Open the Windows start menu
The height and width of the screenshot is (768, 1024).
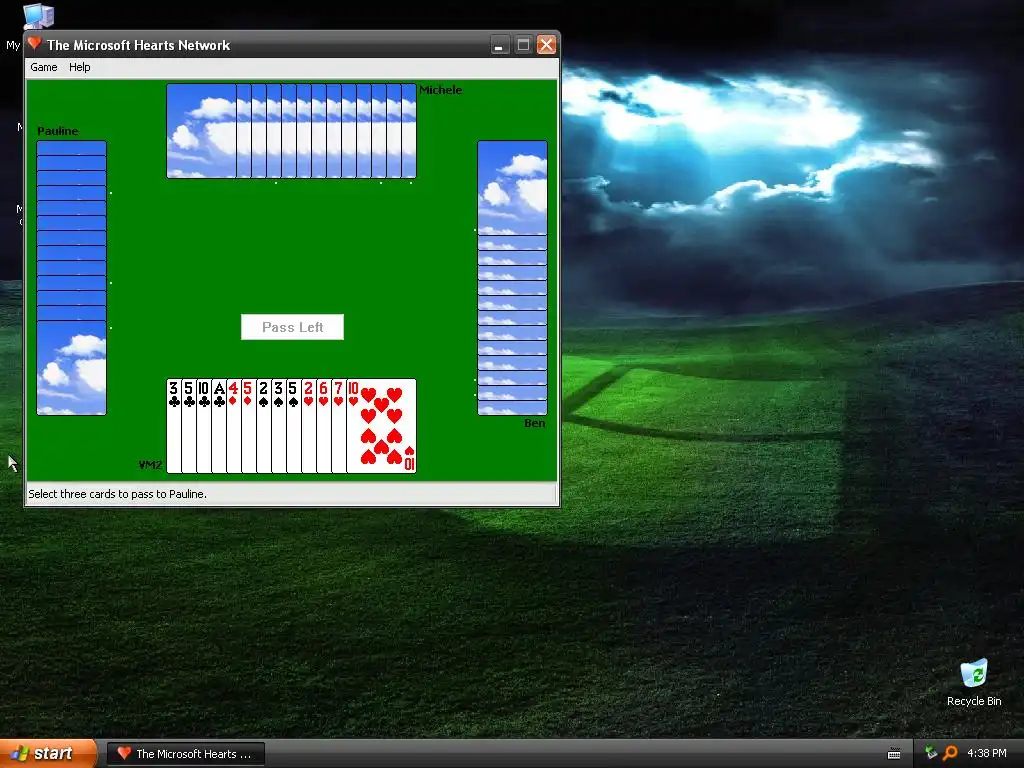pyautogui.click(x=48, y=754)
